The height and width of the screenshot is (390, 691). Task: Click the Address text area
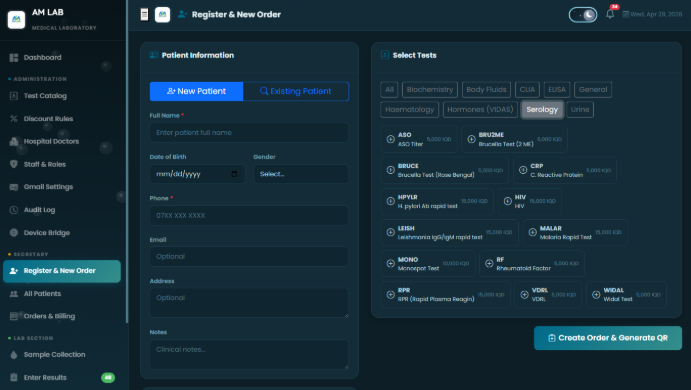249,303
